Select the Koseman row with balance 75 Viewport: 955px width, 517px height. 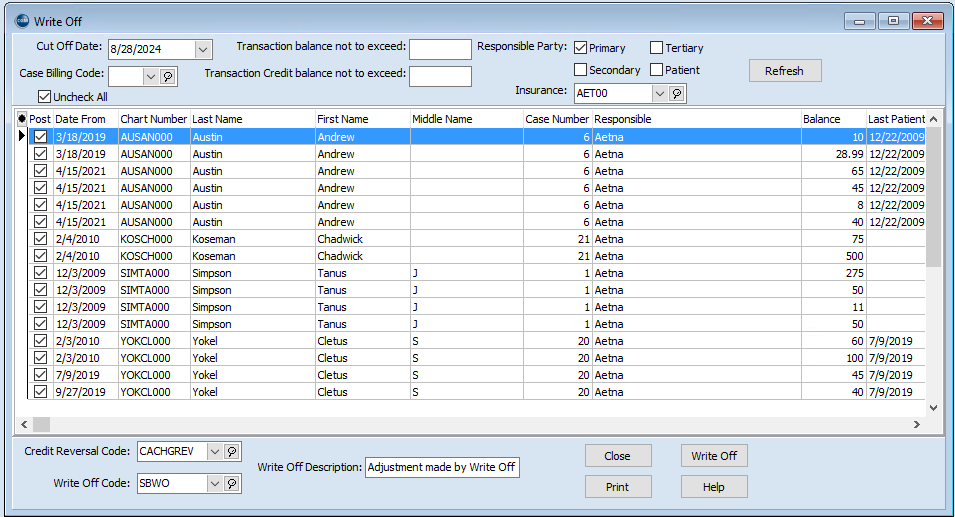478,239
